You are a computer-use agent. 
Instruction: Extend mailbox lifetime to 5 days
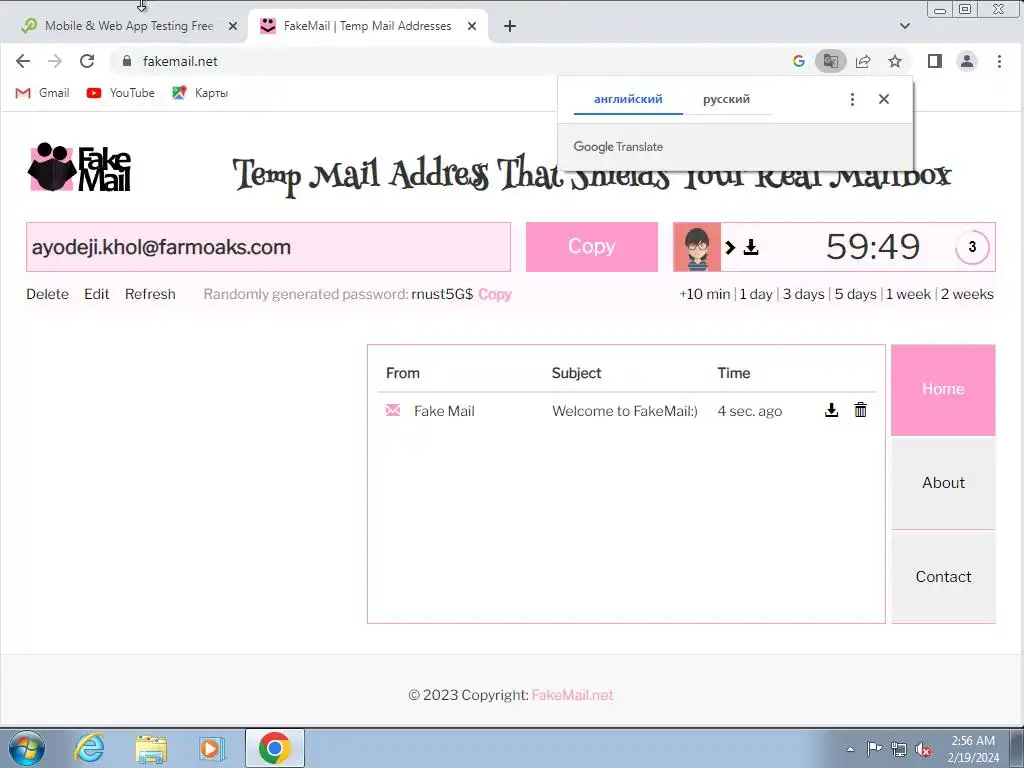tap(856, 294)
